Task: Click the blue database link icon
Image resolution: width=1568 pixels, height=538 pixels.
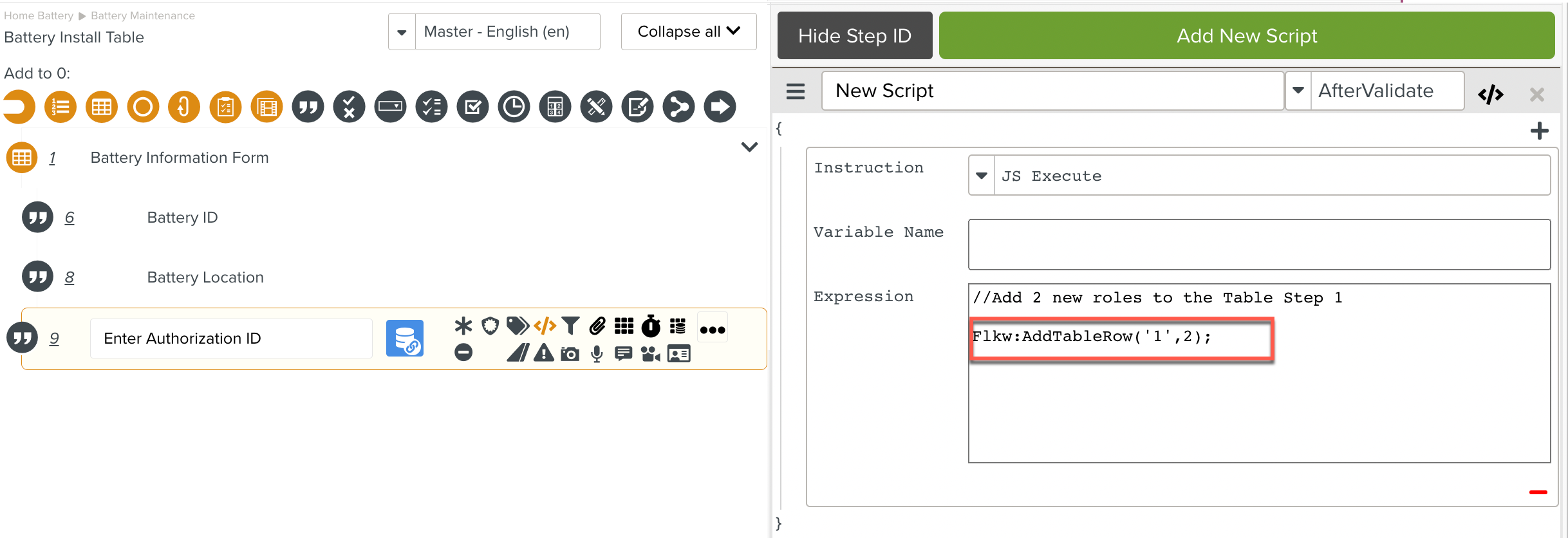Action: click(404, 339)
